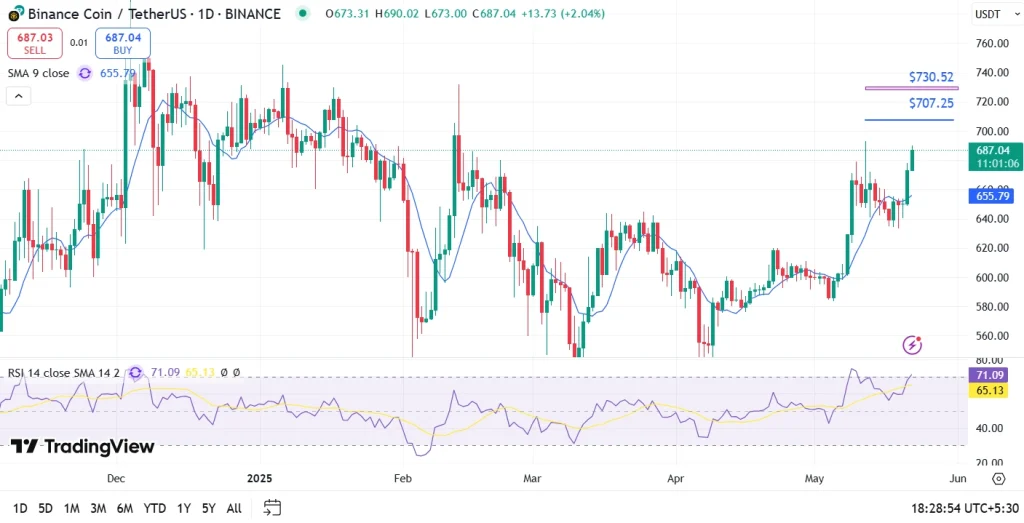This screenshot has height=523, width=1024.
Task: Click the Dec label on time axis
Action: pyautogui.click(x=116, y=479)
